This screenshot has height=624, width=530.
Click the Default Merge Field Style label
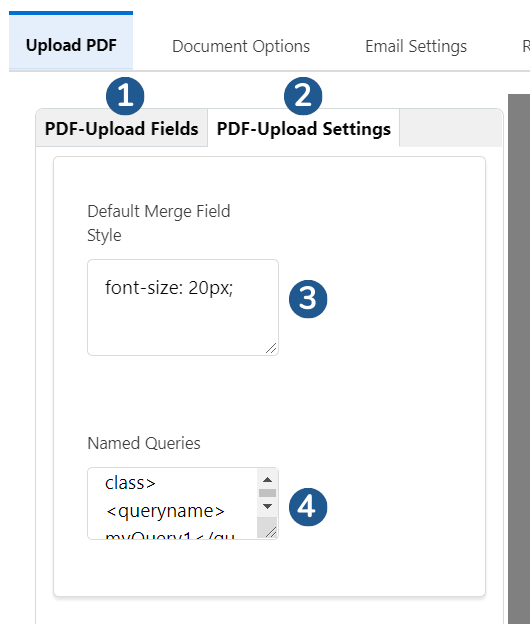159,223
